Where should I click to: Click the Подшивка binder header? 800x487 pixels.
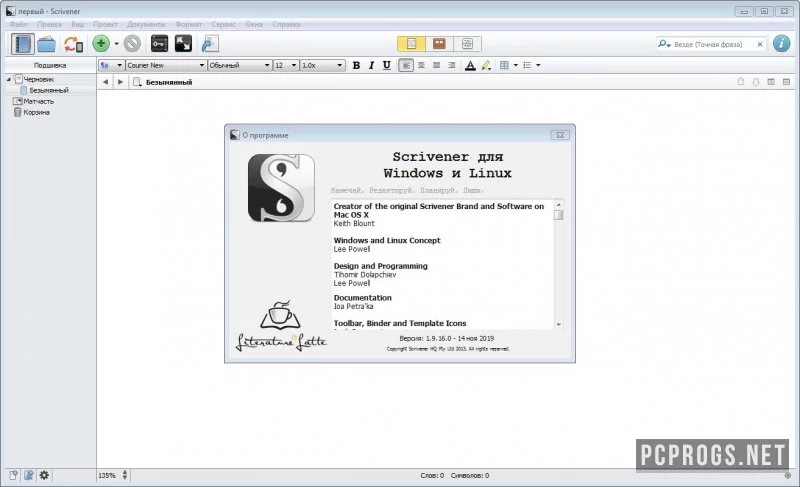point(50,65)
